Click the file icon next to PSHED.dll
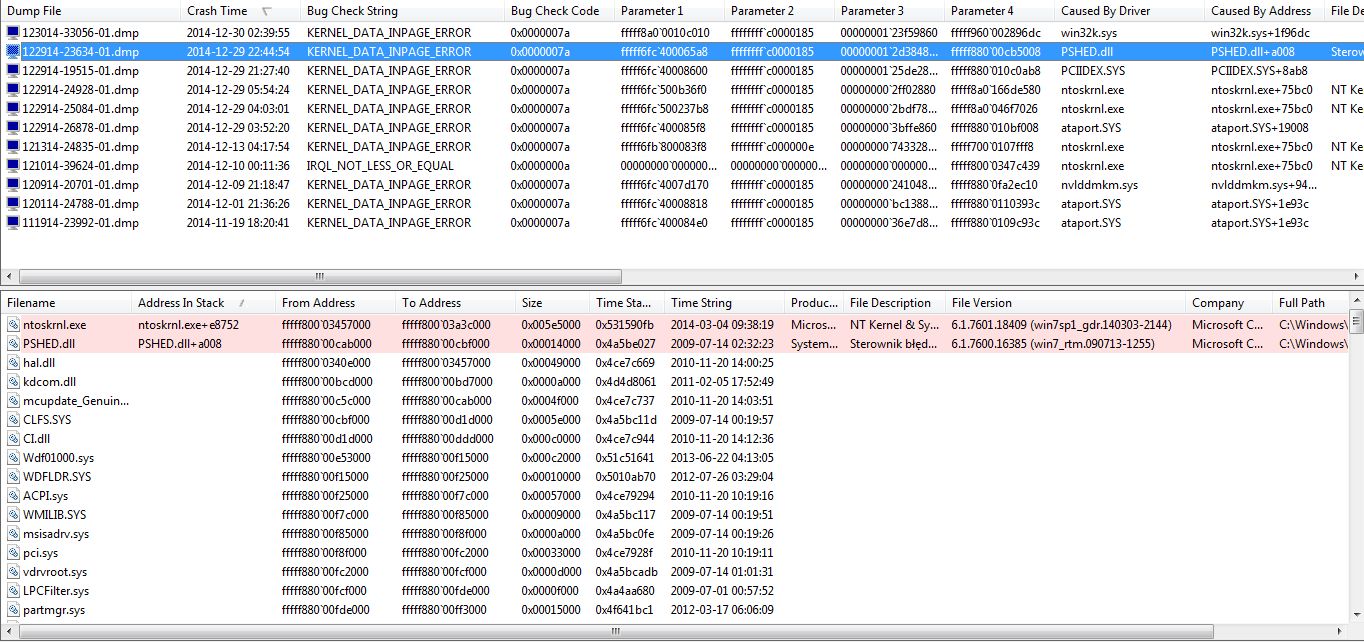1364x642 pixels. (11, 343)
